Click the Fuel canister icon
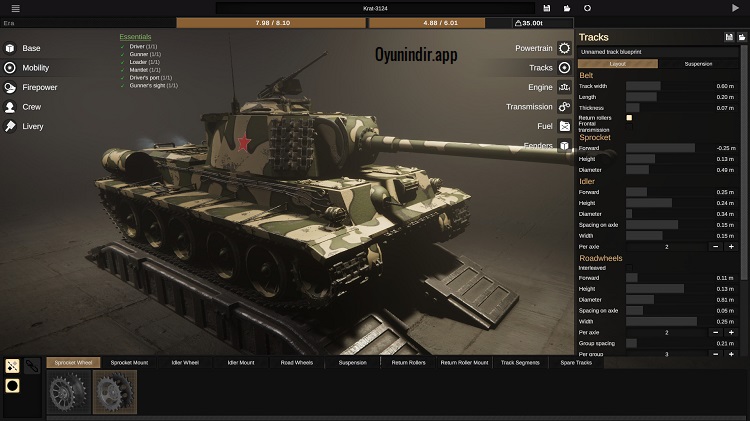This screenshot has width=750, height=421. (x=564, y=126)
